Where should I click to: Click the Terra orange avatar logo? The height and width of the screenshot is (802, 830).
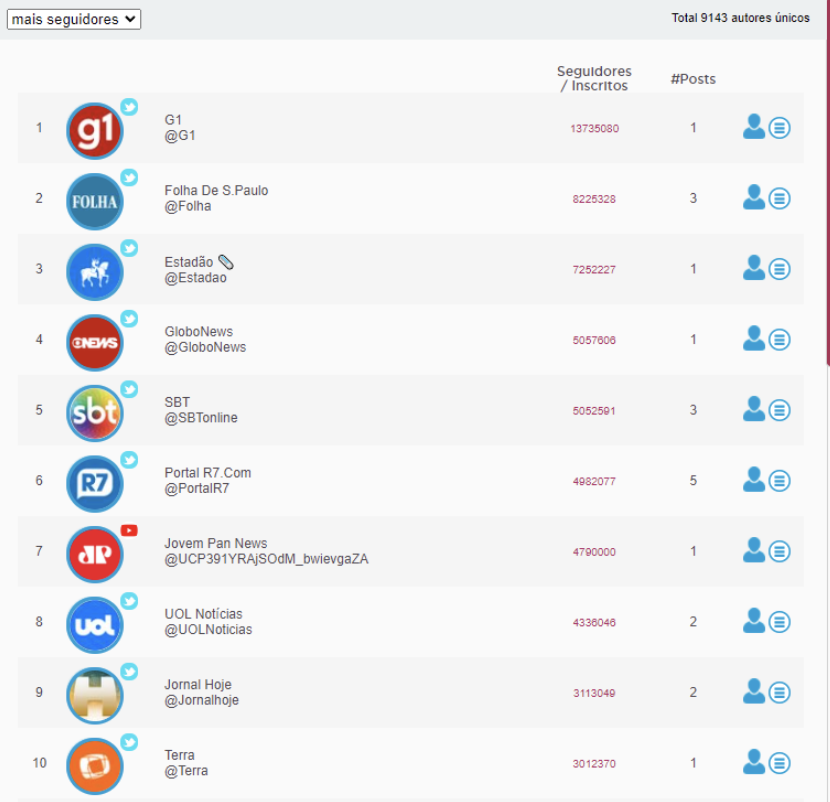[x=95, y=766]
